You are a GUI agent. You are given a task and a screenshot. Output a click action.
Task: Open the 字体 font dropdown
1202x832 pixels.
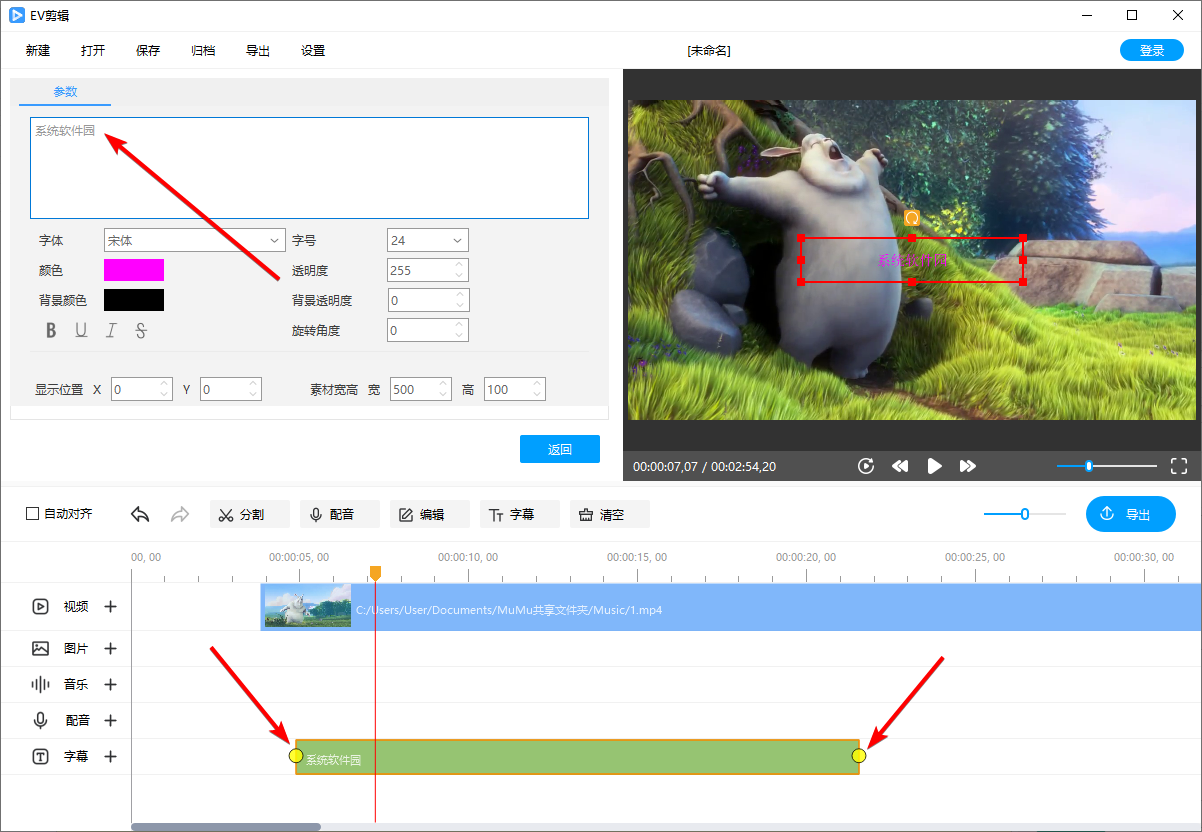click(x=195, y=240)
